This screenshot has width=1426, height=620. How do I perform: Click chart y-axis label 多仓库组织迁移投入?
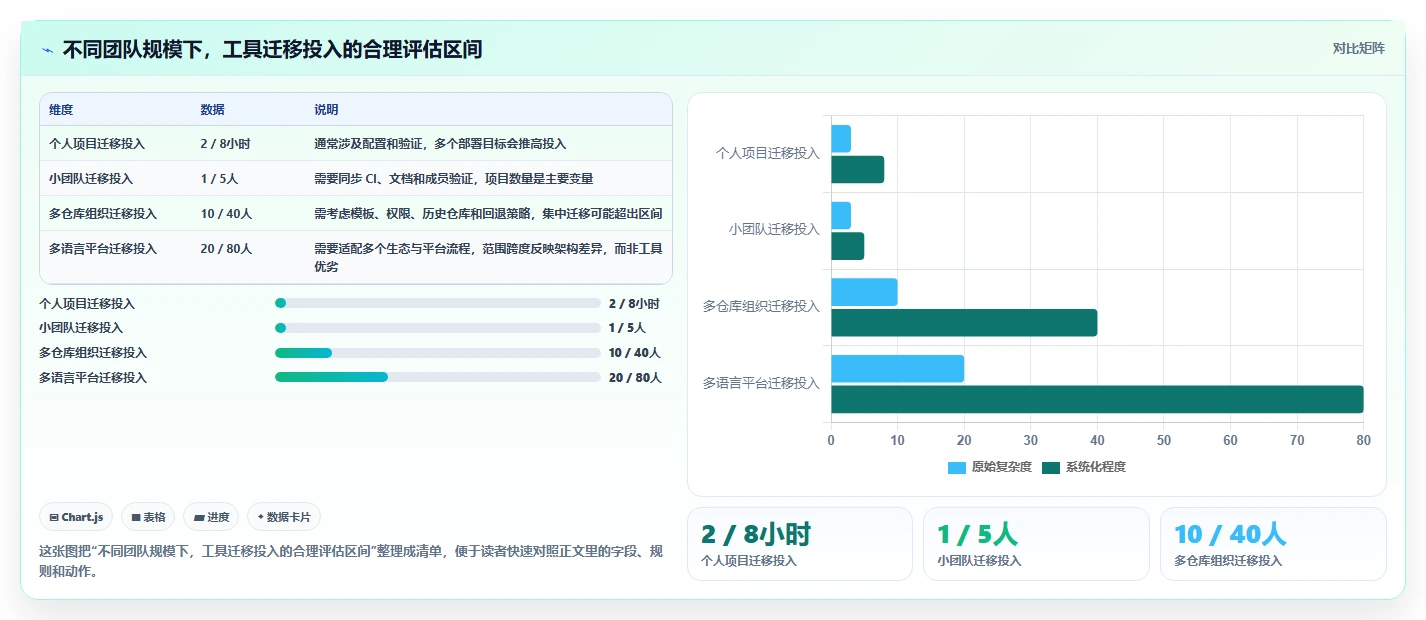tap(762, 307)
